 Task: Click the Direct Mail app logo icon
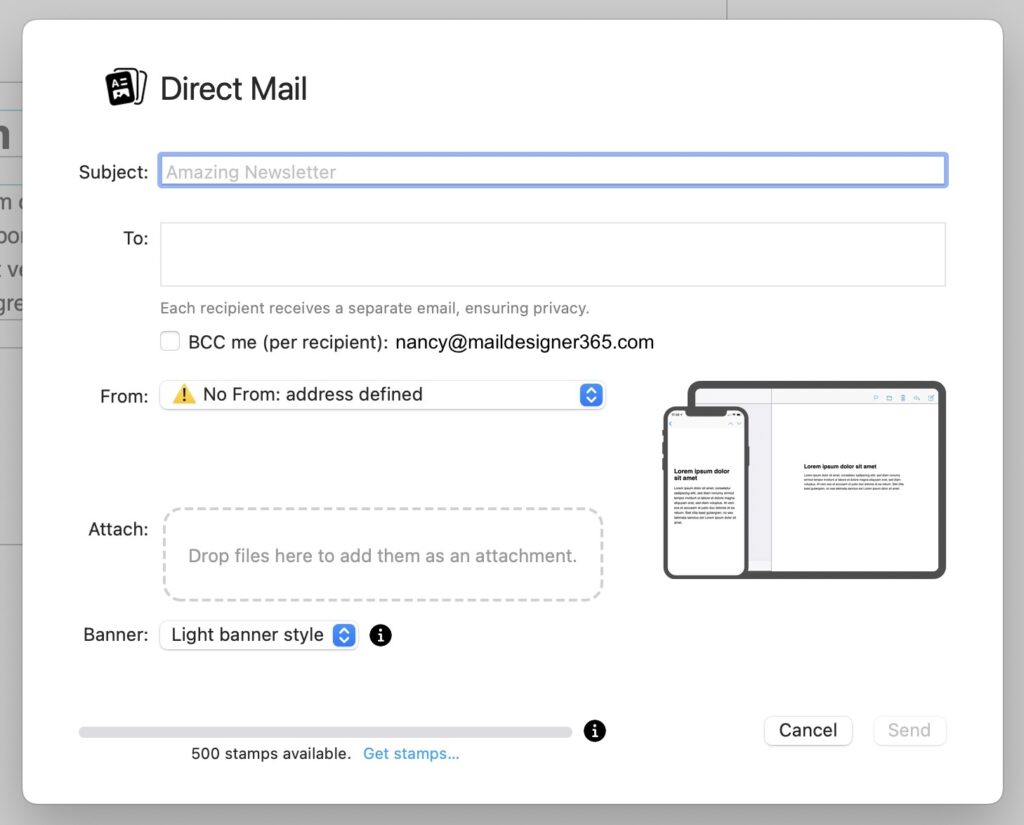tap(126, 87)
